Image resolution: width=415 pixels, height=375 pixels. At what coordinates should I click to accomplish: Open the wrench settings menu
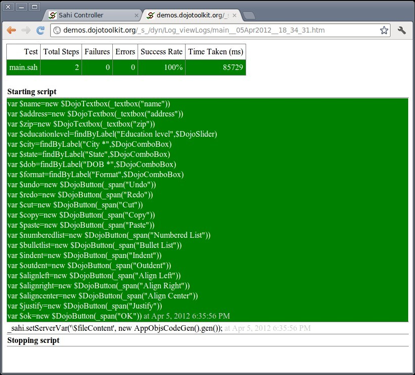point(402,30)
